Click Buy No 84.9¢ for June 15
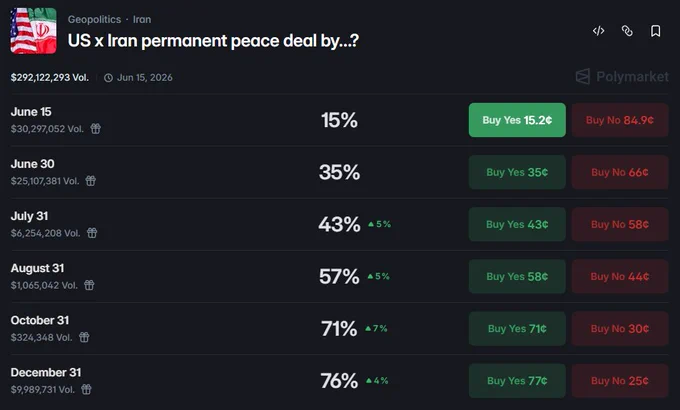Image resolution: width=680 pixels, height=410 pixels. (620, 120)
